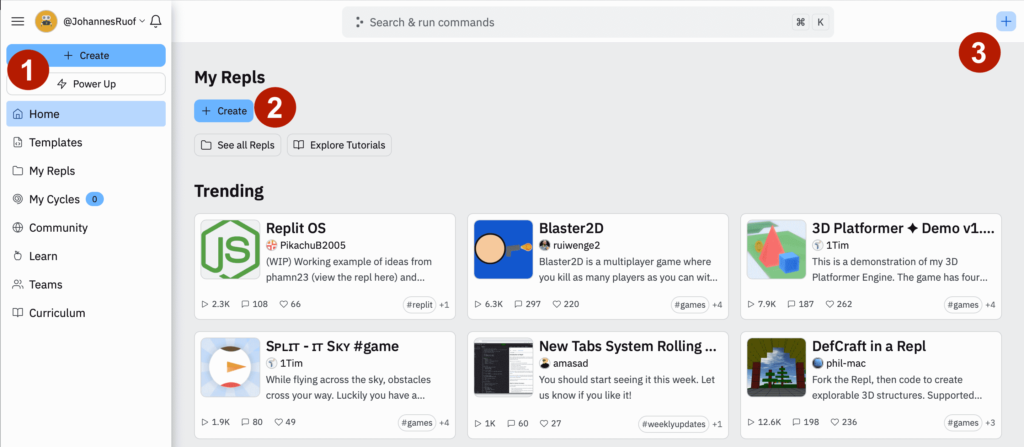Click #games tag on DefCraft
Viewport: 1024px width, 447px height.
(963, 423)
